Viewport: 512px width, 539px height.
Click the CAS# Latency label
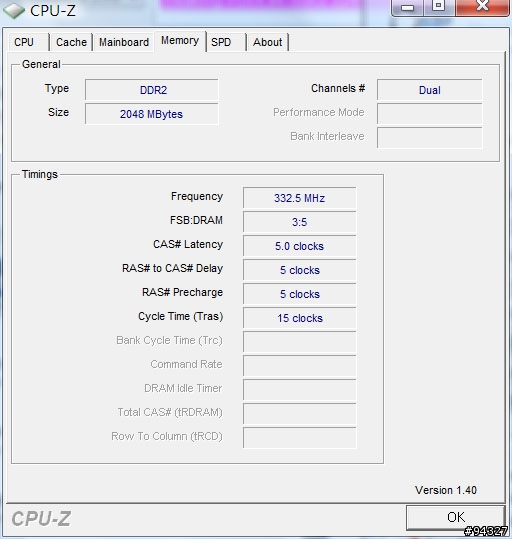click(x=188, y=244)
